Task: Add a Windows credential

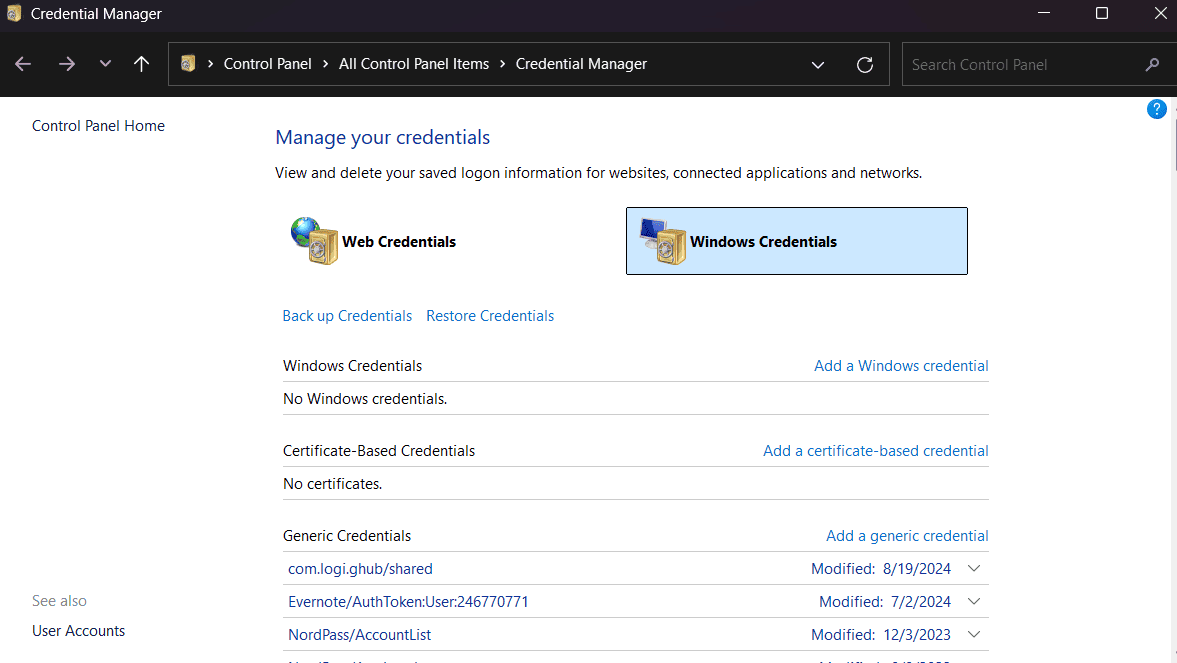Action: click(x=901, y=366)
